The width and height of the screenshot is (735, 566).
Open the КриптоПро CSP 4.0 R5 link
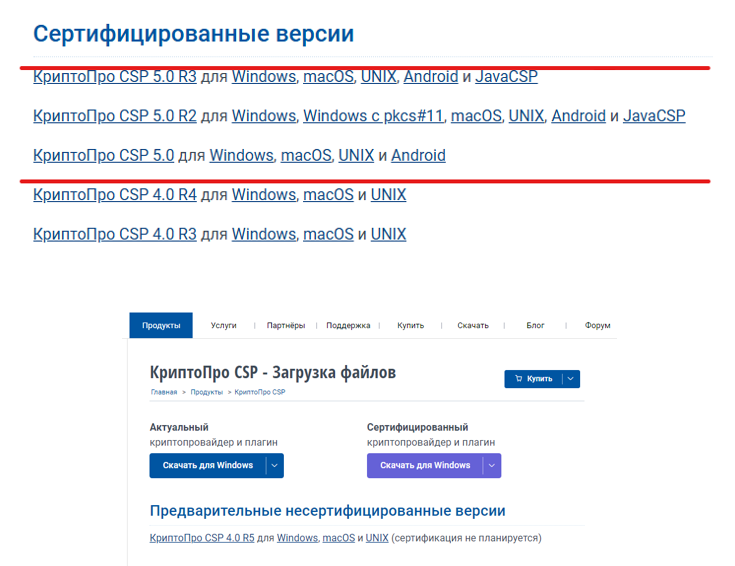click(202, 538)
